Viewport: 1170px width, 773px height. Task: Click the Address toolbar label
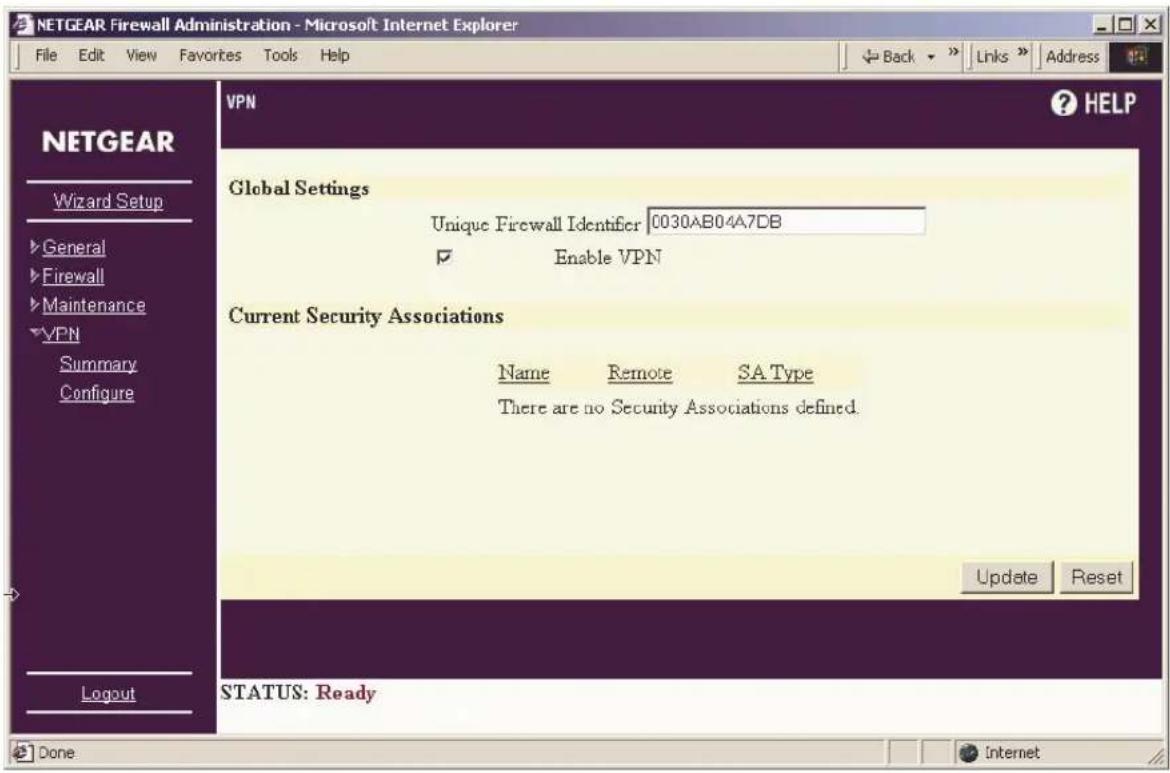tap(1072, 57)
